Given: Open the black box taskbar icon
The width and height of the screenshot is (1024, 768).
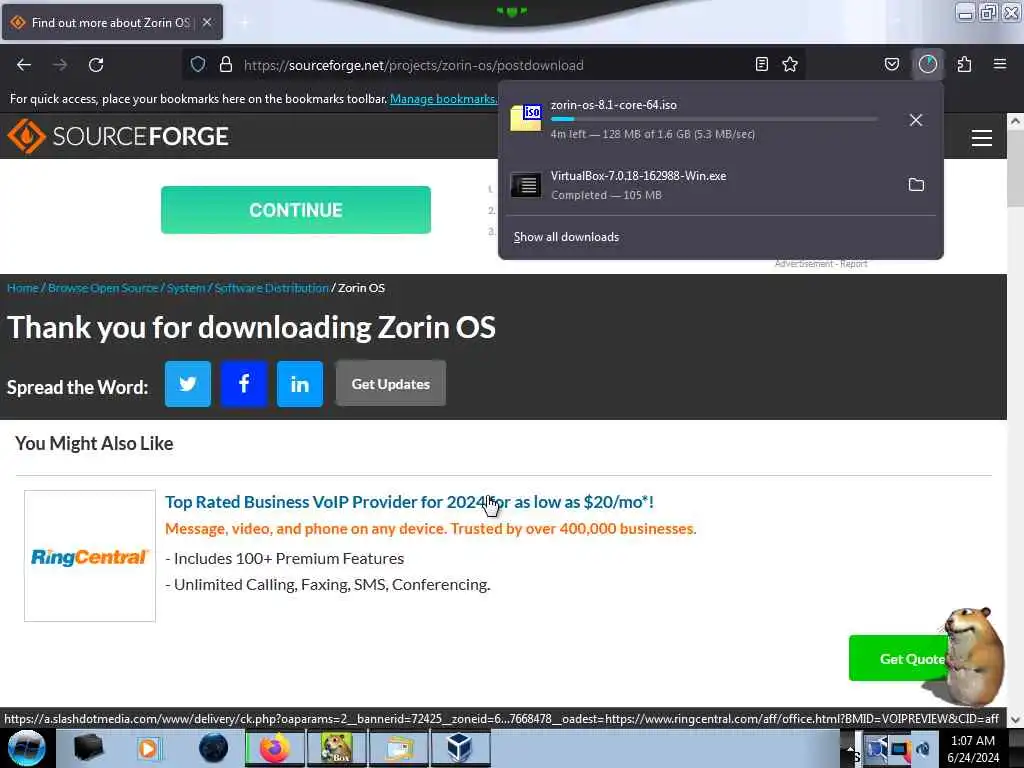Looking at the screenshot, I should click(88, 748).
